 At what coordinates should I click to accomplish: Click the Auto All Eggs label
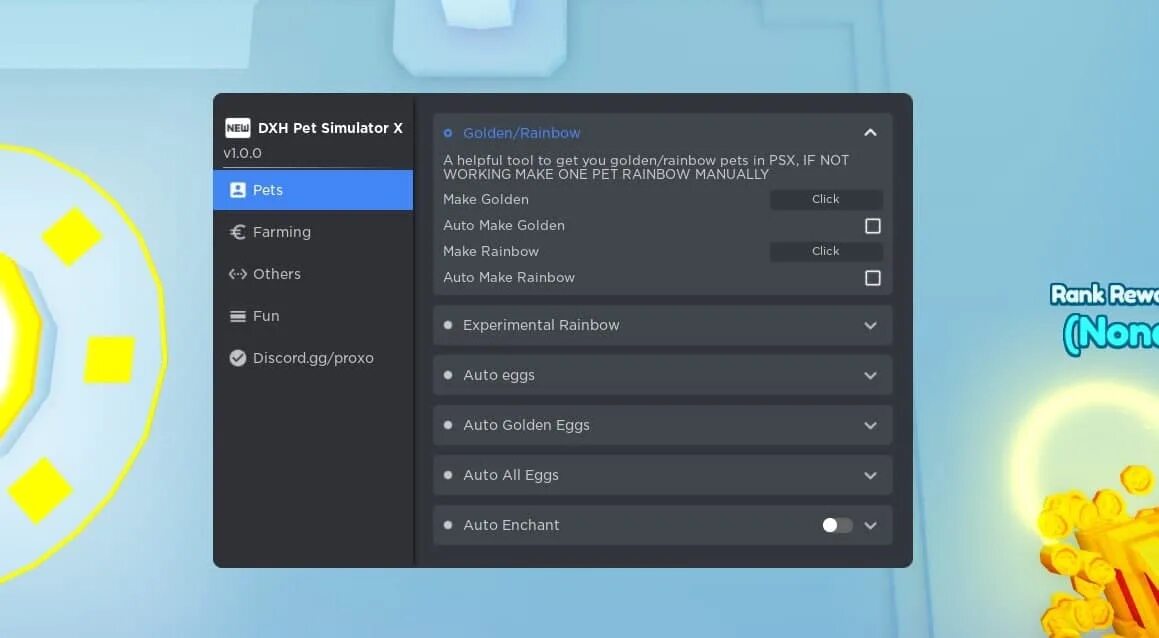tap(511, 475)
